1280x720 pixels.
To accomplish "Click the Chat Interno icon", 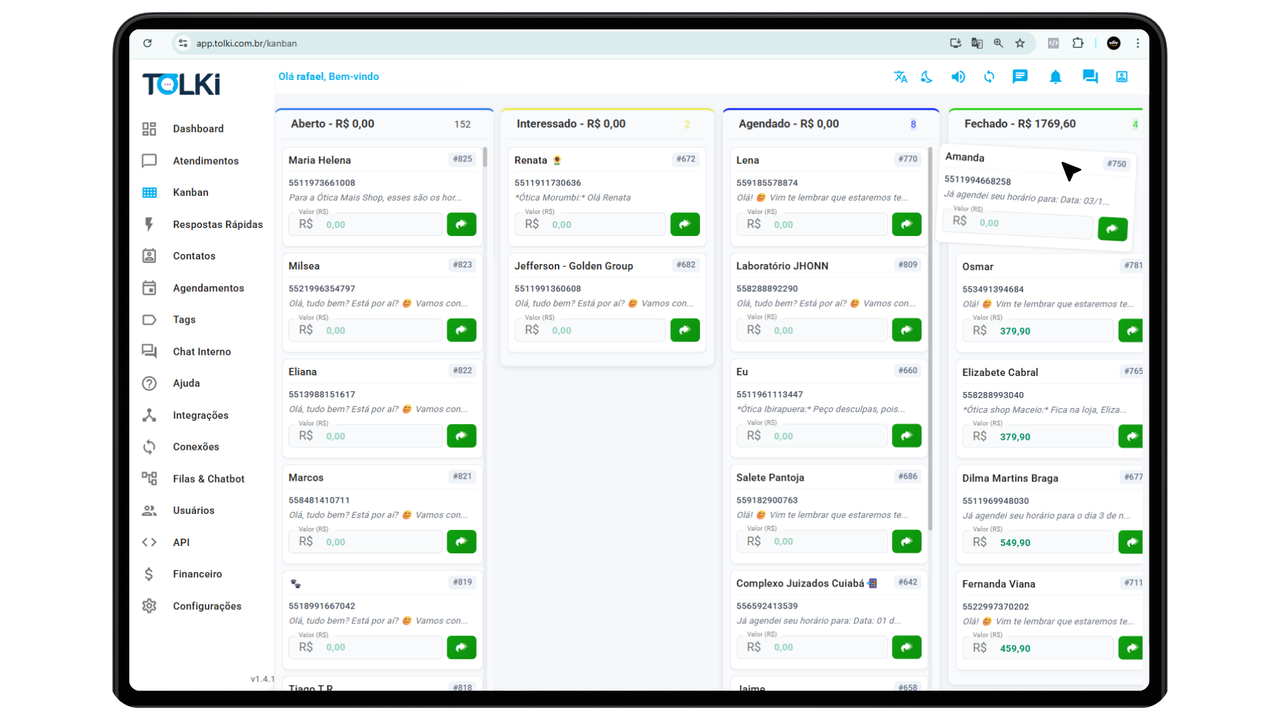I will pos(149,352).
